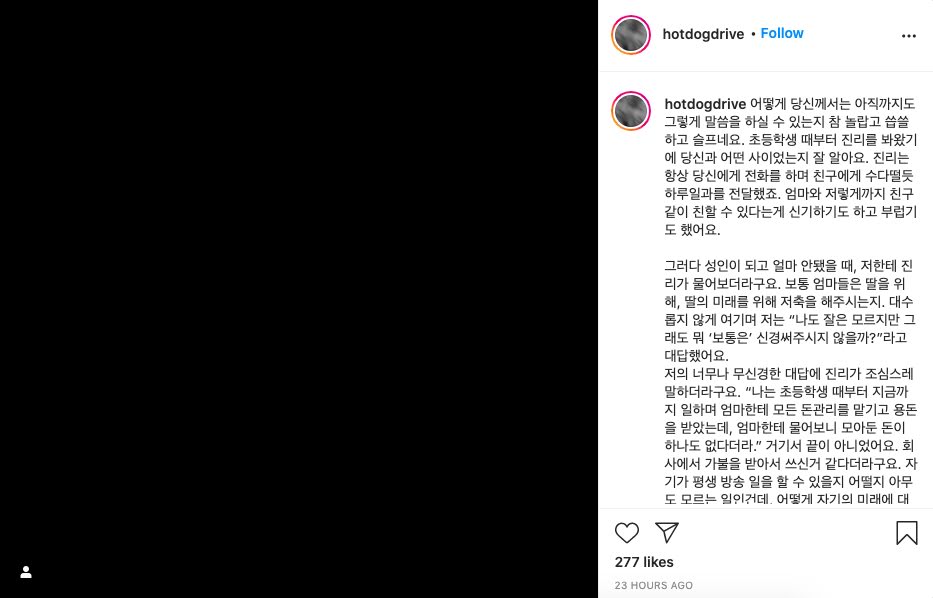Open the 23 HOURS AGO timestamp link

pos(653,586)
